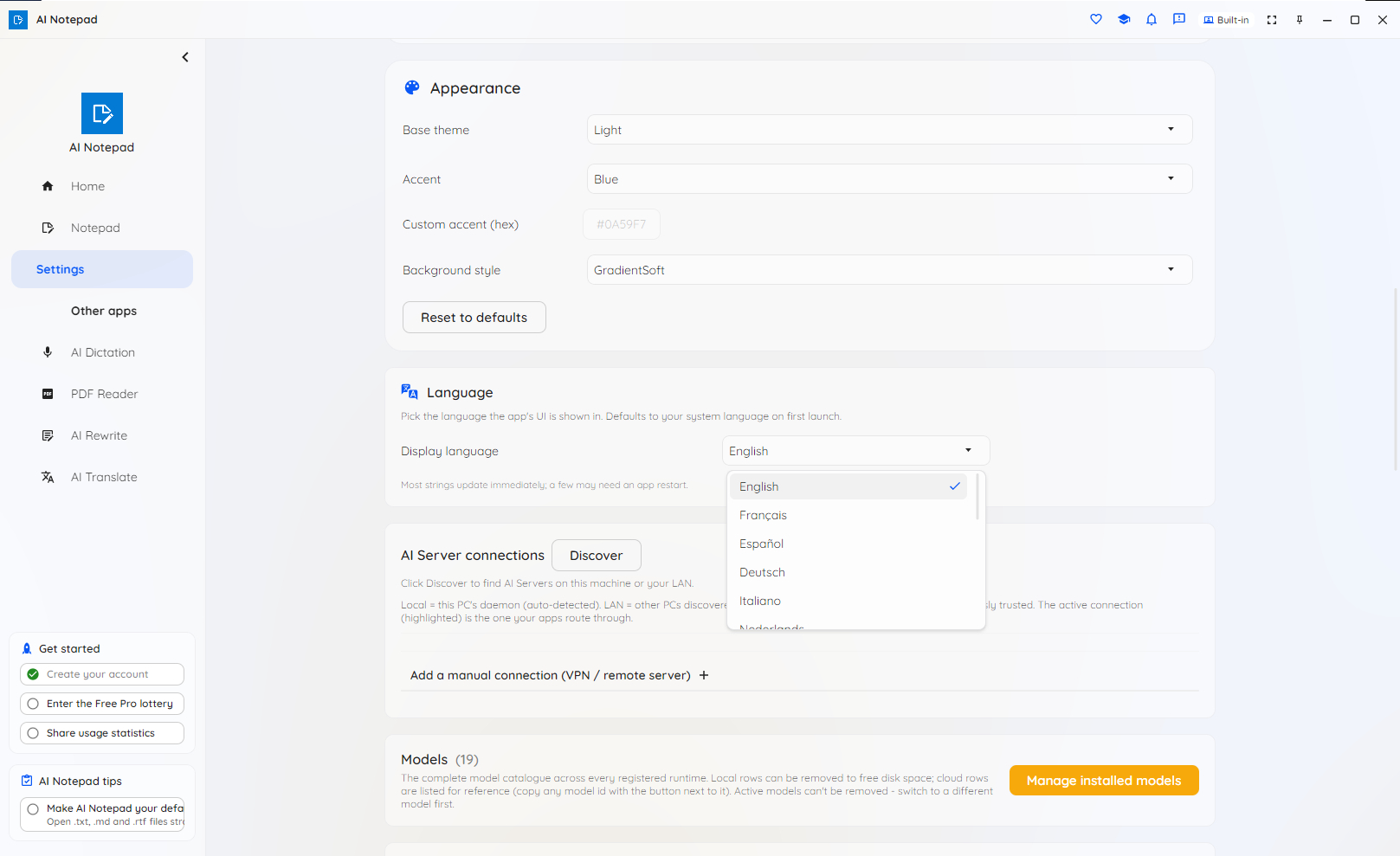
Task: Click the Other apps heading
Action: coord(104,311)
